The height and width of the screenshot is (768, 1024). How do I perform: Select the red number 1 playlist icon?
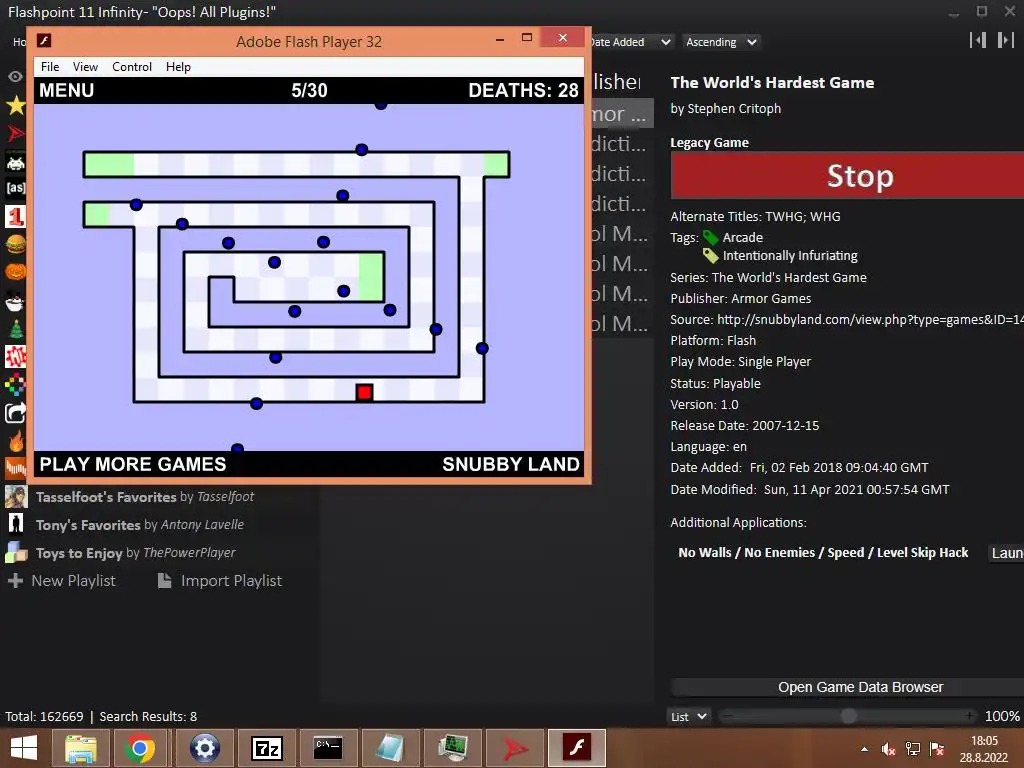click(15, 216)
